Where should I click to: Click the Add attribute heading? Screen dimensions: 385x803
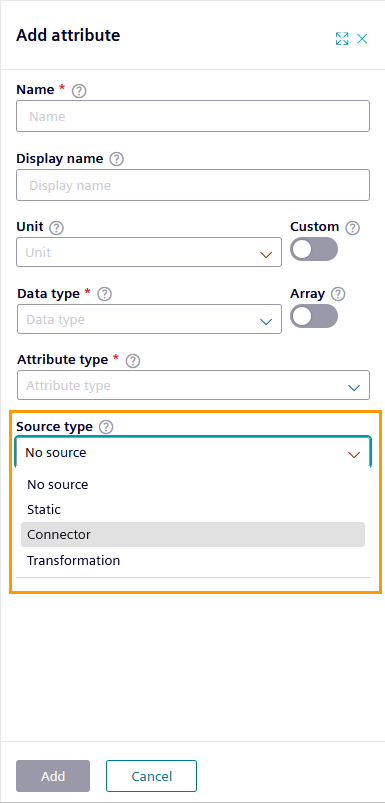[x=68, y=35]
